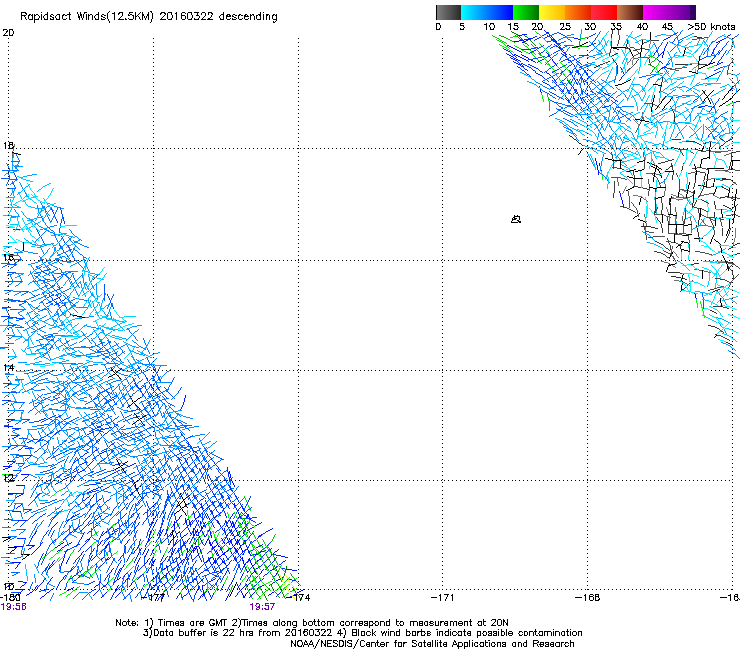
Task: Click the gray 0-5 knots legend segment
Action: (448, 12)
